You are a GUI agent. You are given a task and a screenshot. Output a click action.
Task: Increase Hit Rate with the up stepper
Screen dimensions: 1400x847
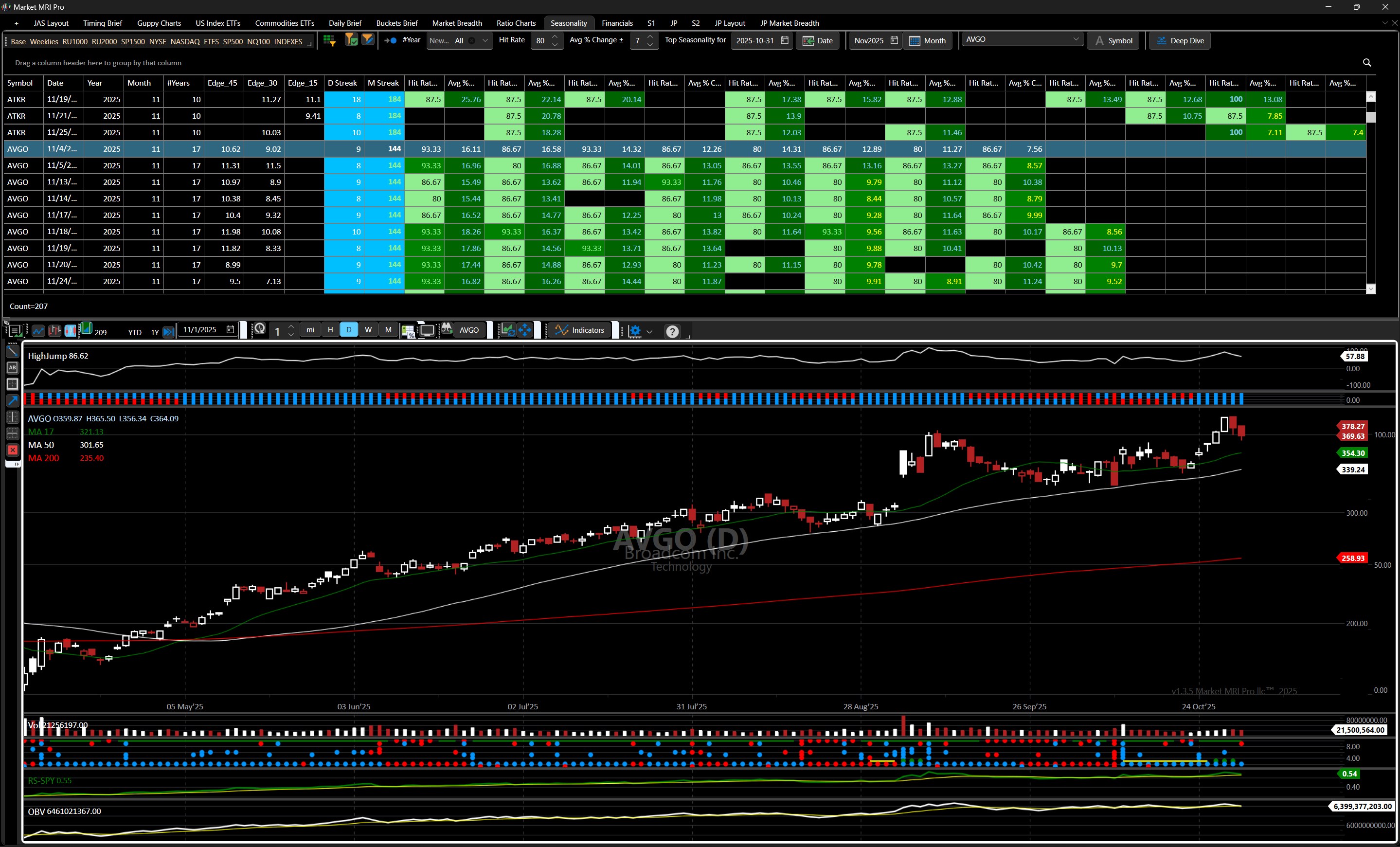pyautogui.click(x=555, y=37)
